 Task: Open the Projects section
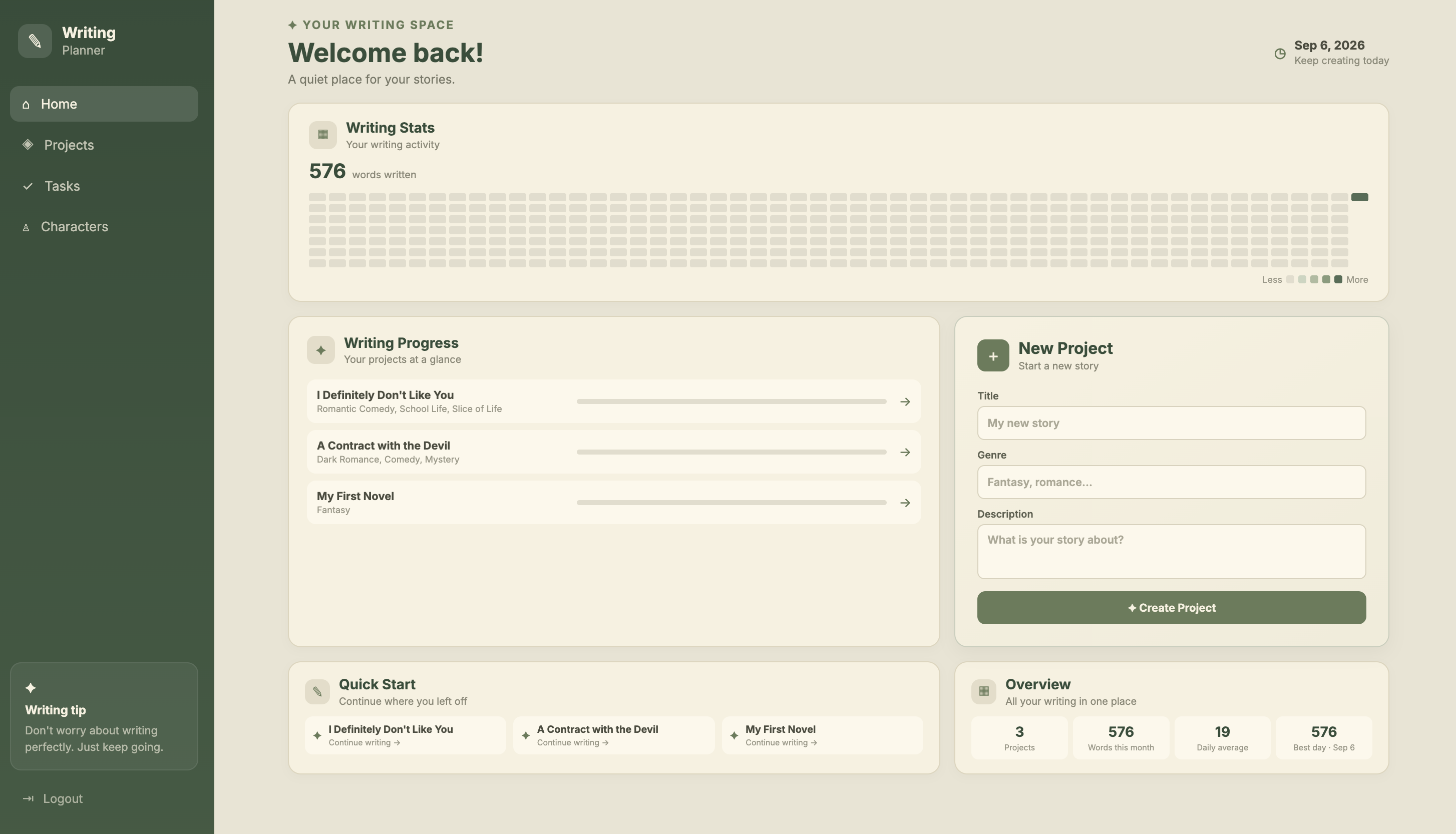[x=104, y=145]
